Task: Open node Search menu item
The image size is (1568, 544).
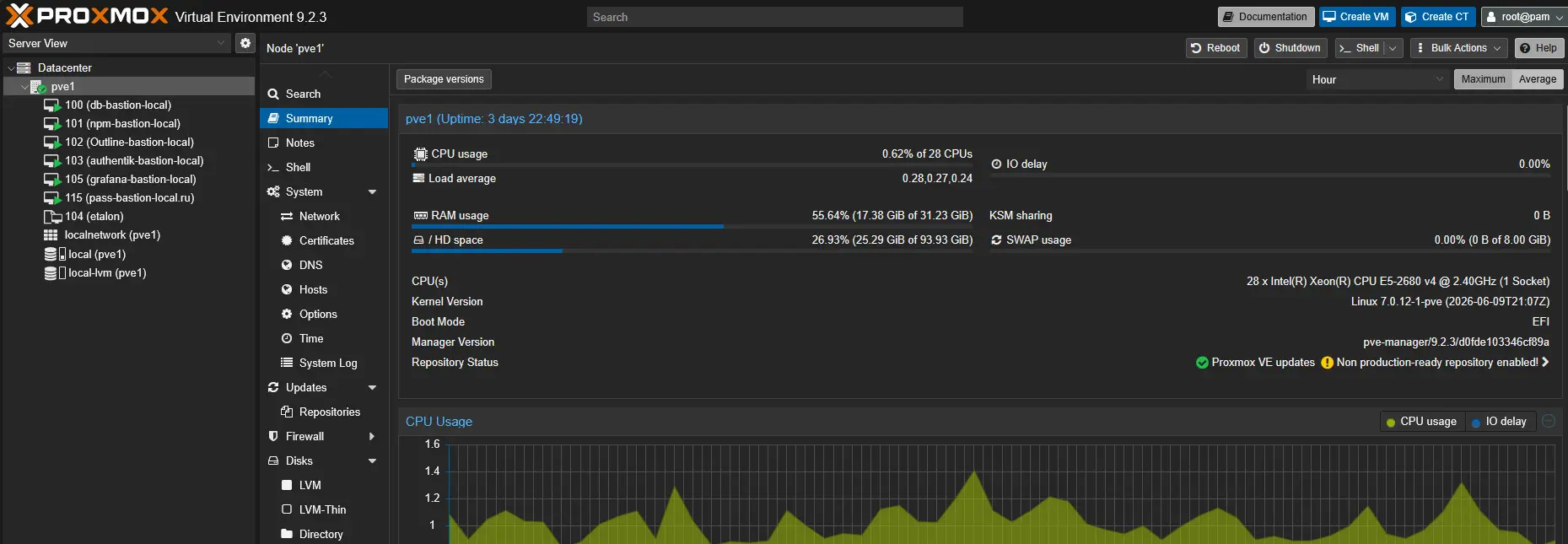Action: pyautogui.click(x=324, y=94)
